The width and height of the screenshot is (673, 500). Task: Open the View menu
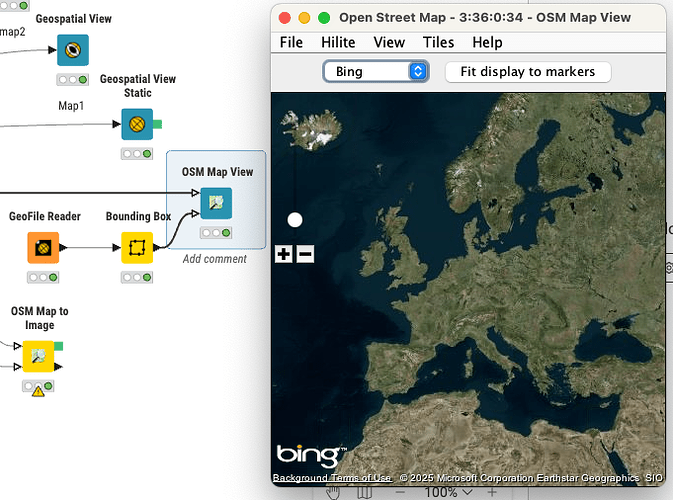pyautogui.click(x=389, y=42)
